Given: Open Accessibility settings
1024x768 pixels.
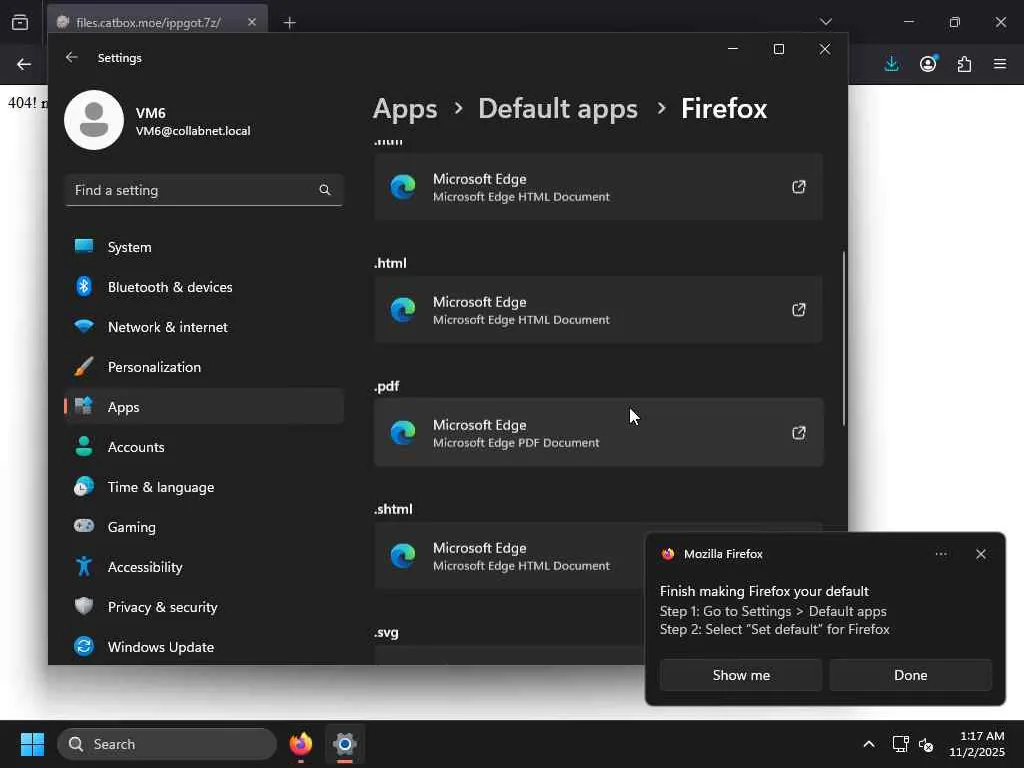Looking at the screenshot, I should [204, 567].
